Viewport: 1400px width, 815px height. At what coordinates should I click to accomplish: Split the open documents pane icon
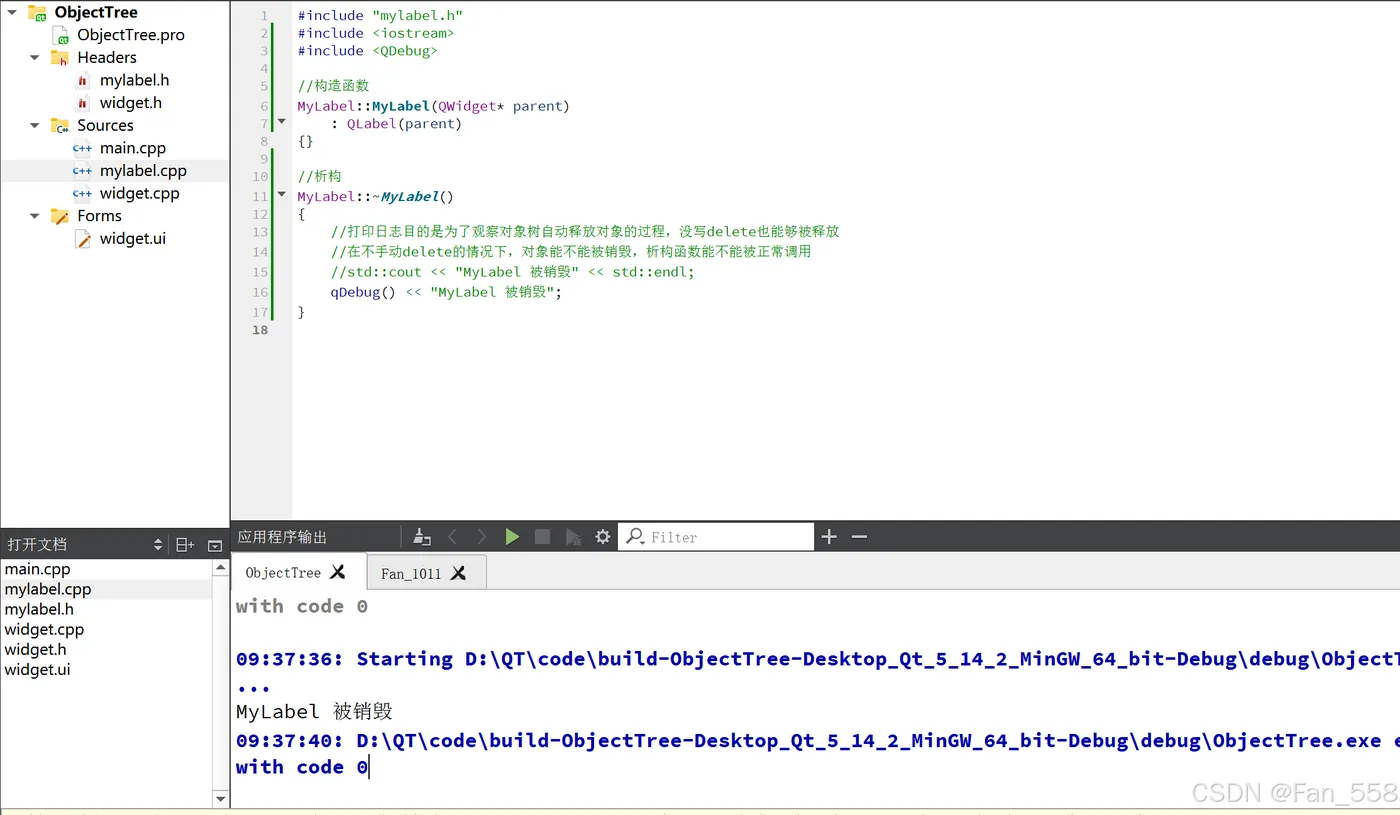(185, 545)
